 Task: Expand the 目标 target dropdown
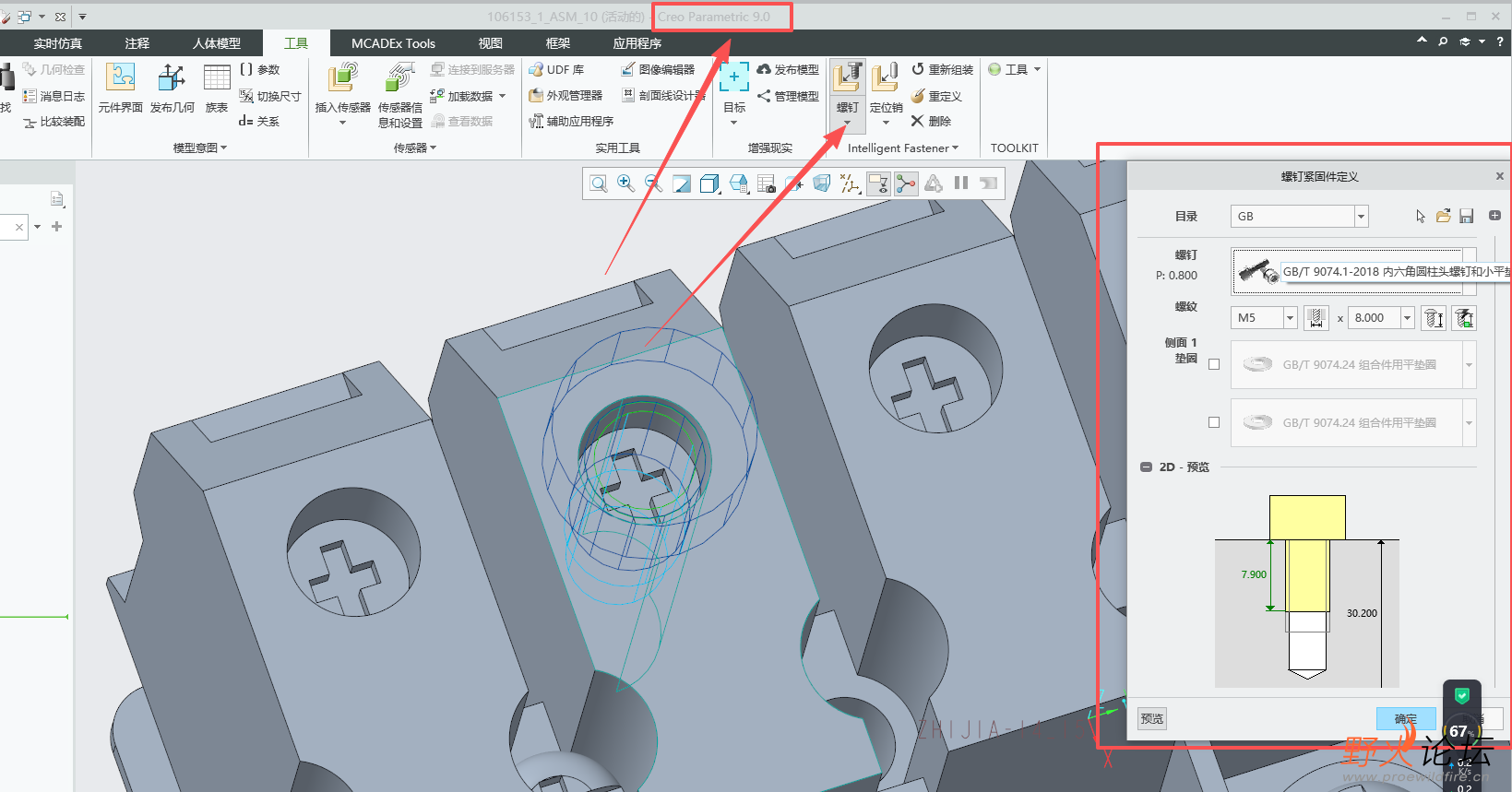click(734, 123)
